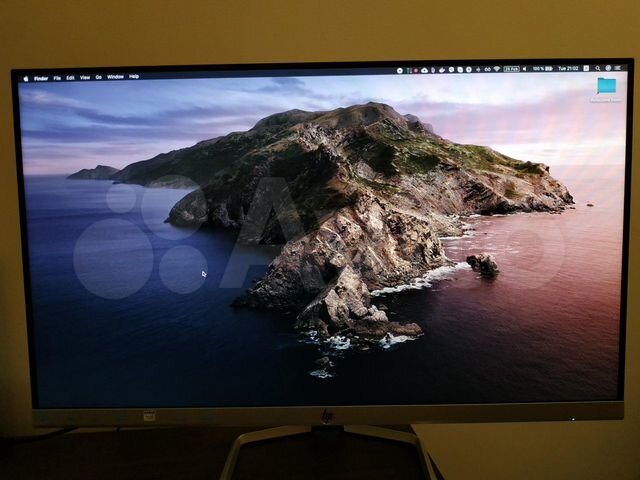Open the View menu
This screenshot has height=480, width=640.
pyautogui.click(x=85, y=77)
